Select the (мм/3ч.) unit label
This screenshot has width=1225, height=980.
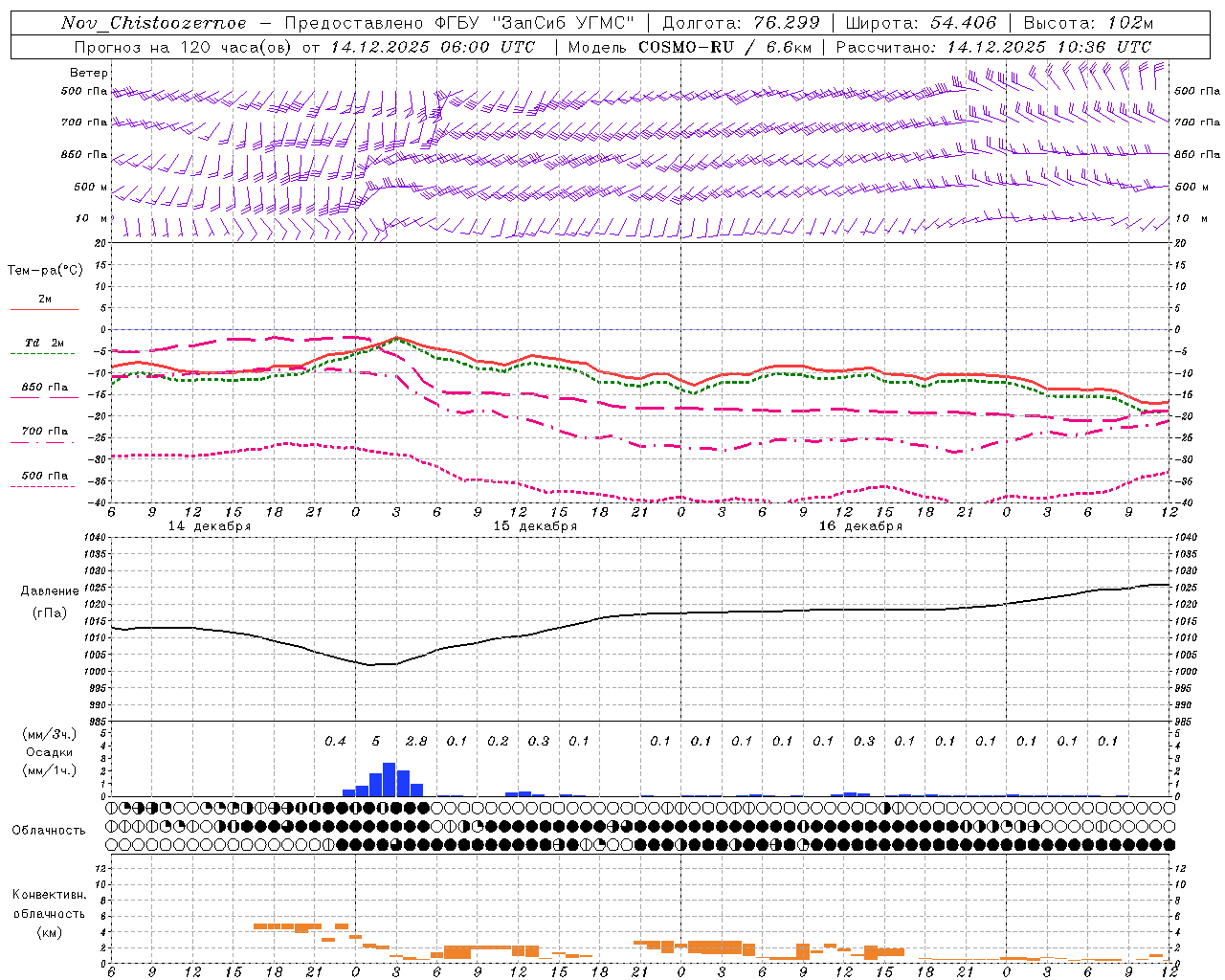(49, 734)
